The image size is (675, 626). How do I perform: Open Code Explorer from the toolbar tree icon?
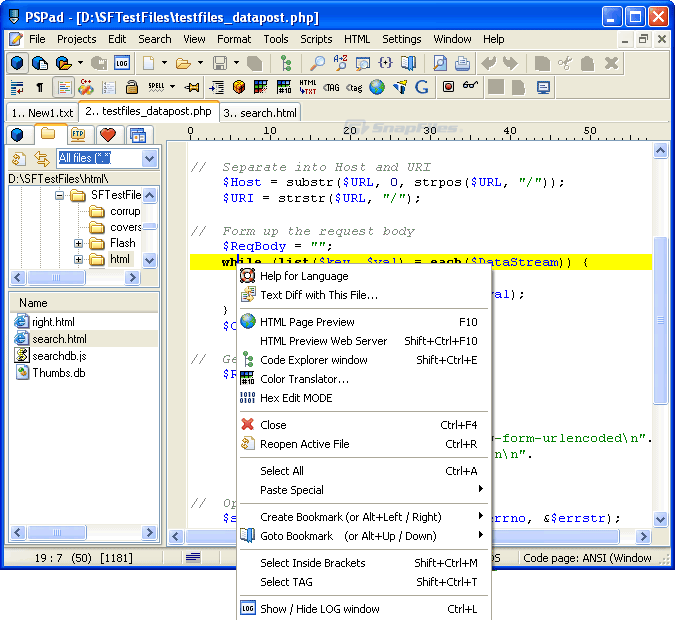[x=285, y=63]
